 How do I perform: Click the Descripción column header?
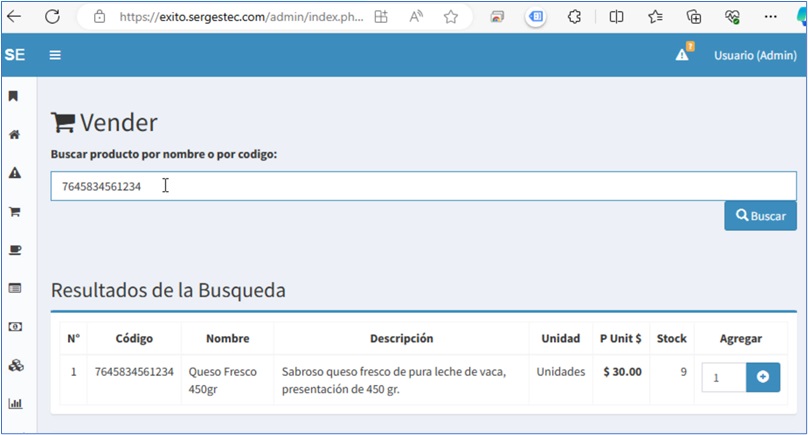pyautogui.click(x=401, y=339)
